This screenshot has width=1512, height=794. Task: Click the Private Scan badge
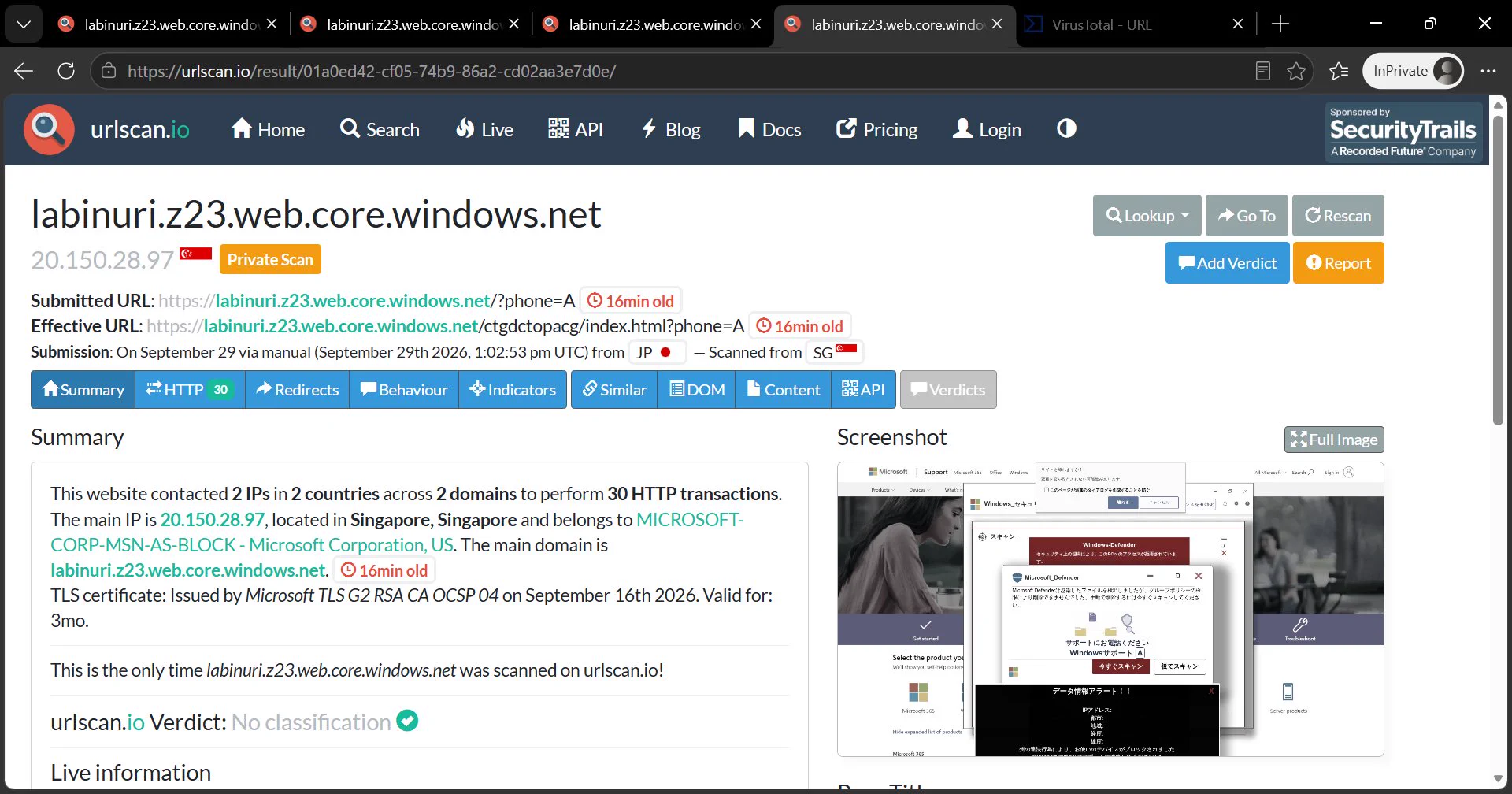pyautogui.click(x=270, y=260)
